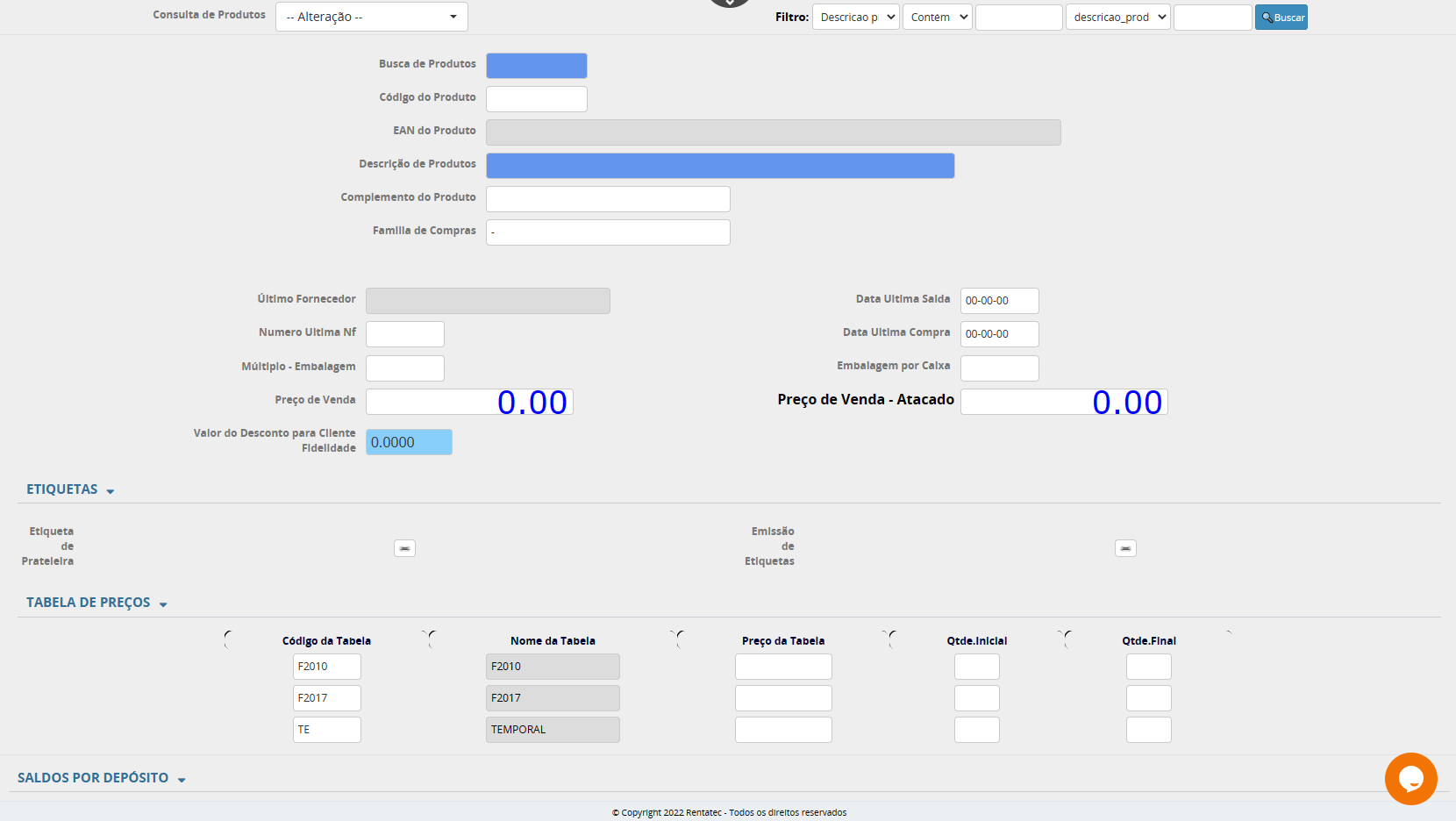Click the Busca de Produtos field
Screen dimensions: 1456x821
click(536, 66)
